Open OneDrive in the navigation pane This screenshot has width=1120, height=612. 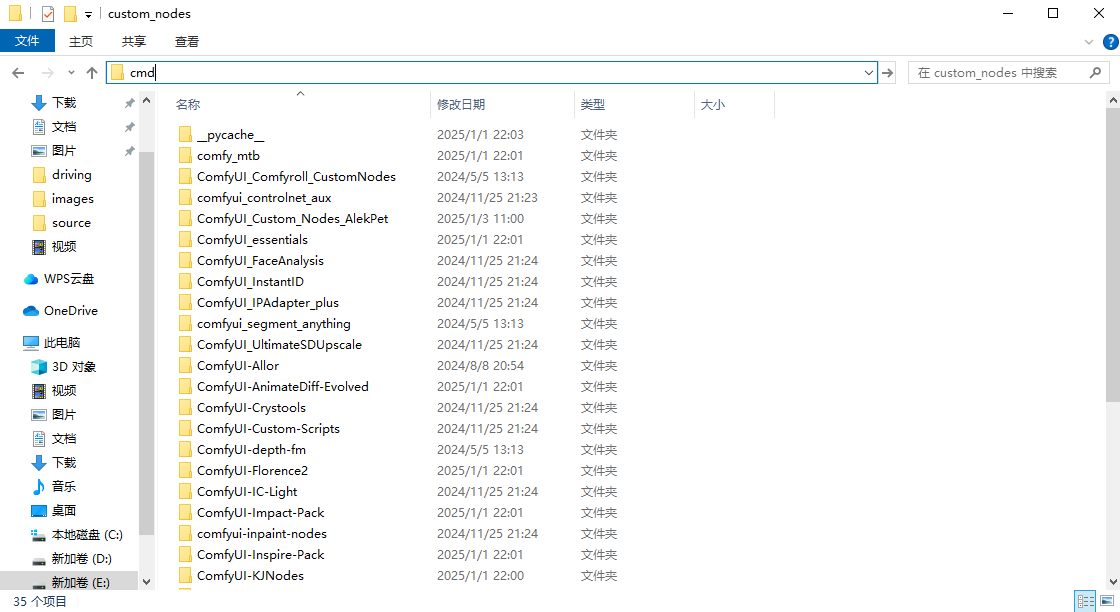tap(70, 311)
